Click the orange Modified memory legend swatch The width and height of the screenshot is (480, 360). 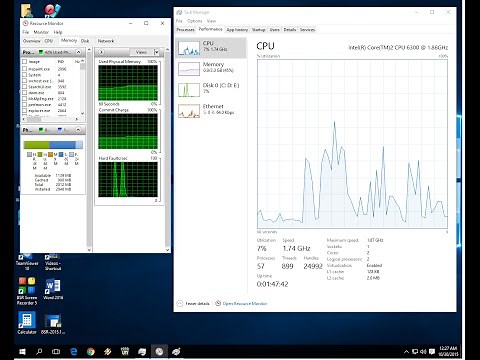click(50, 154)
